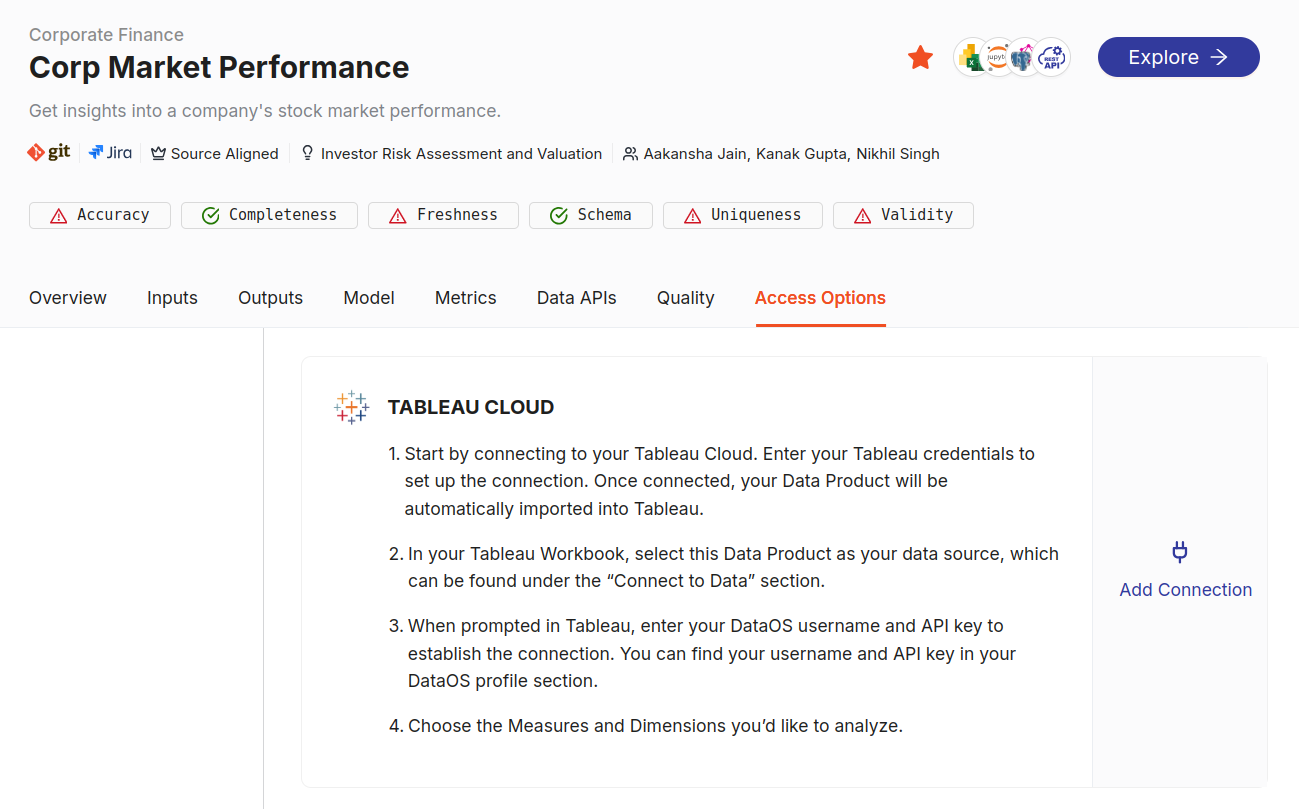Click the Add Connection plug icon
The height and width of the screenshot is (809, 1299).
[x=1179, y=551]
